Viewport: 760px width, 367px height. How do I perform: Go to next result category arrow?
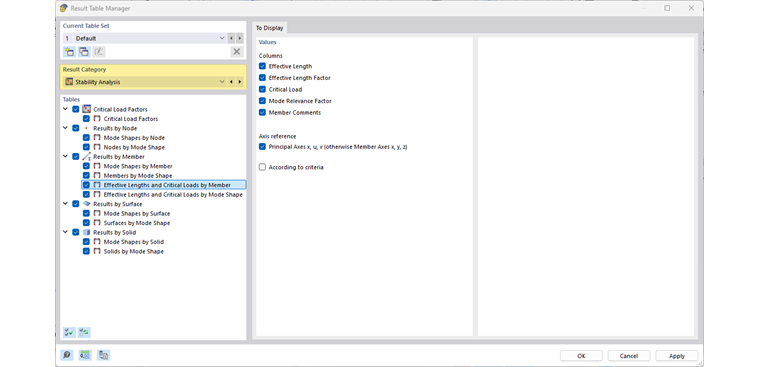coord(239,82)
